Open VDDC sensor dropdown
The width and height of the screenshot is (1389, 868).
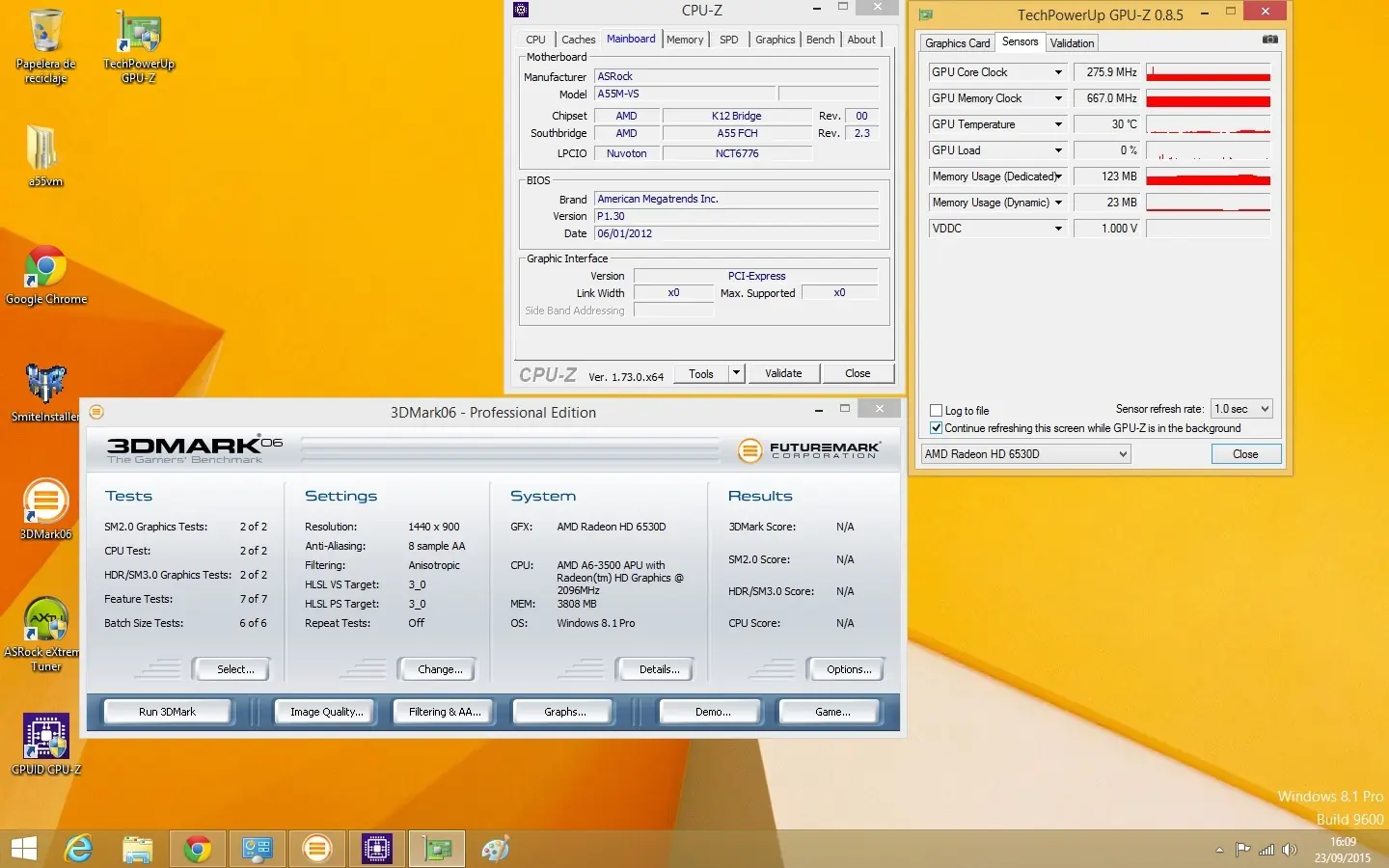(x=1058, y=229)
